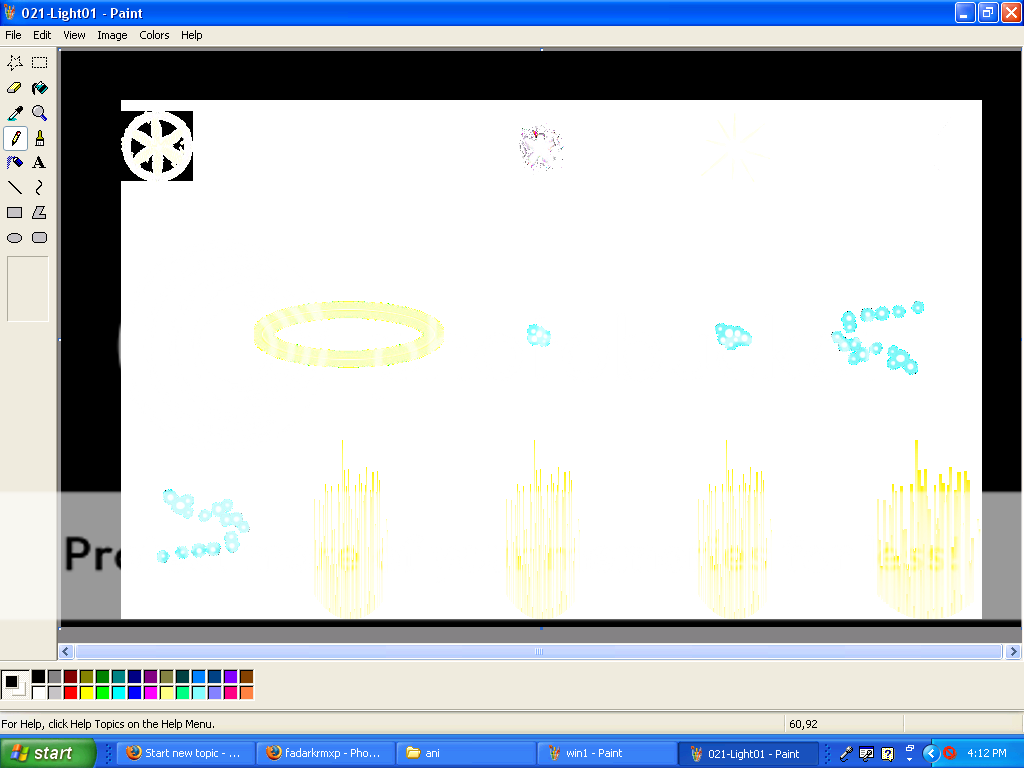
Task: Select the yellow palette color
Action: click(86, 692)
